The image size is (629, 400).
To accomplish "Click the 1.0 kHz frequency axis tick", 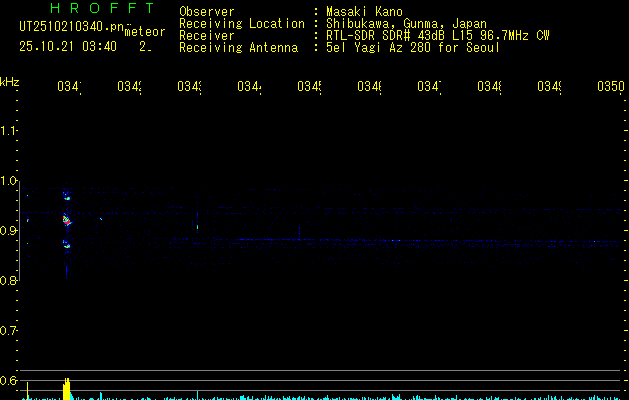I will pyautogui.click(x=9, y=181).
